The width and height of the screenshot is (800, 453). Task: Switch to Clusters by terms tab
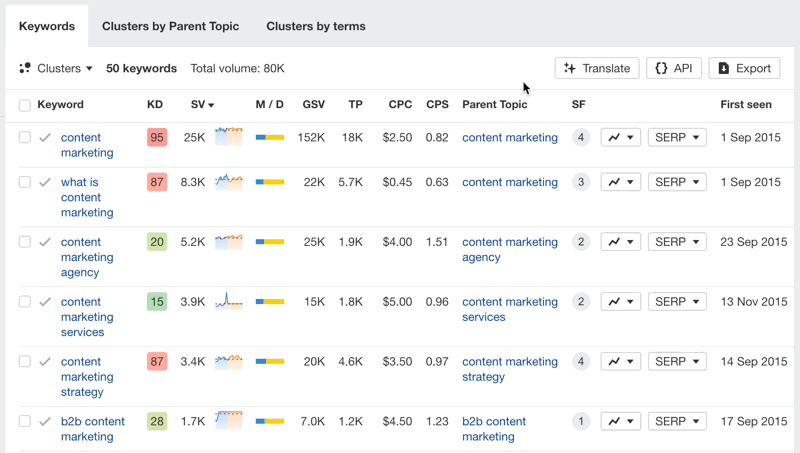[316, 26]
